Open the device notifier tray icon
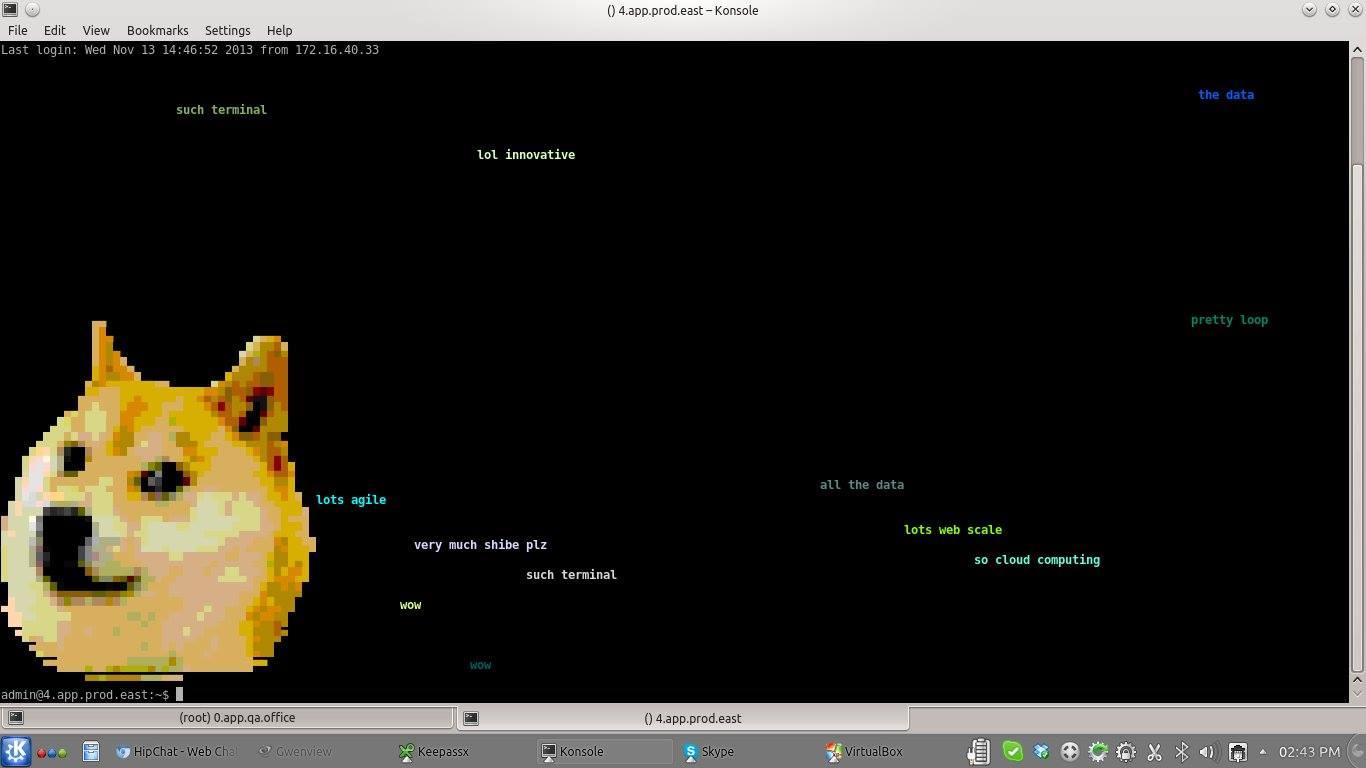The image size is (1366, 768). (1236, 751)
